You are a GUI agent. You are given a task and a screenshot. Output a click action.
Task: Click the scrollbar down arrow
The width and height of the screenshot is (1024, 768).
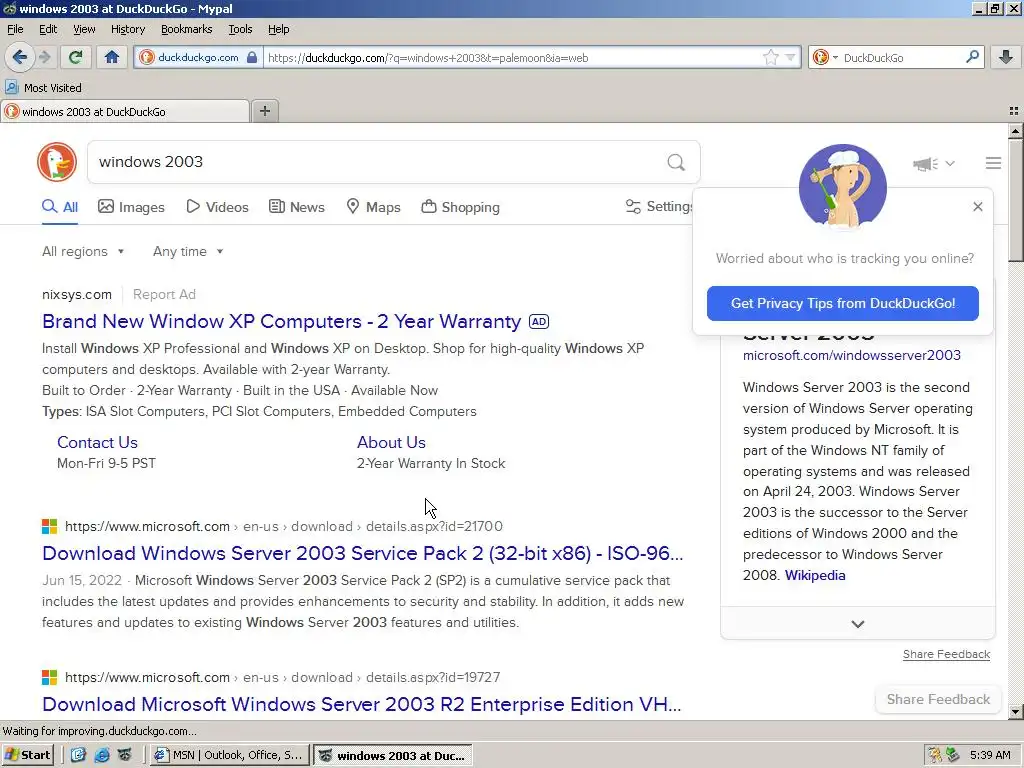[1015, 712]
